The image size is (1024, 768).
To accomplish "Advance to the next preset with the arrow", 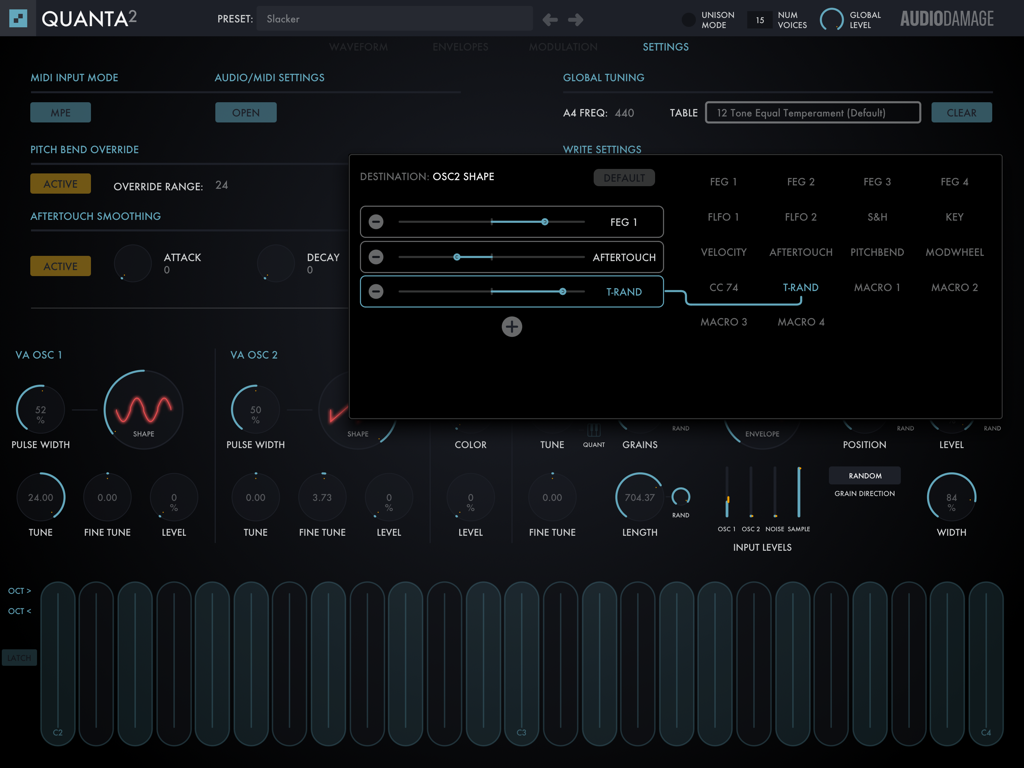I will [x=575, y=18].
